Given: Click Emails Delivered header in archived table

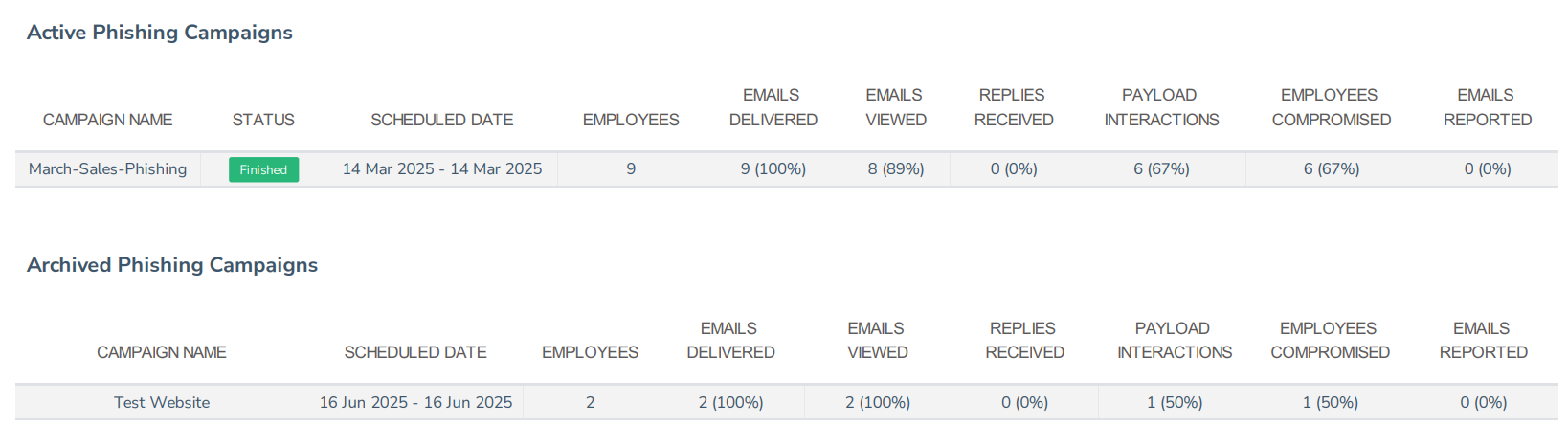Looking at the screenshot, I should (730, 341).
